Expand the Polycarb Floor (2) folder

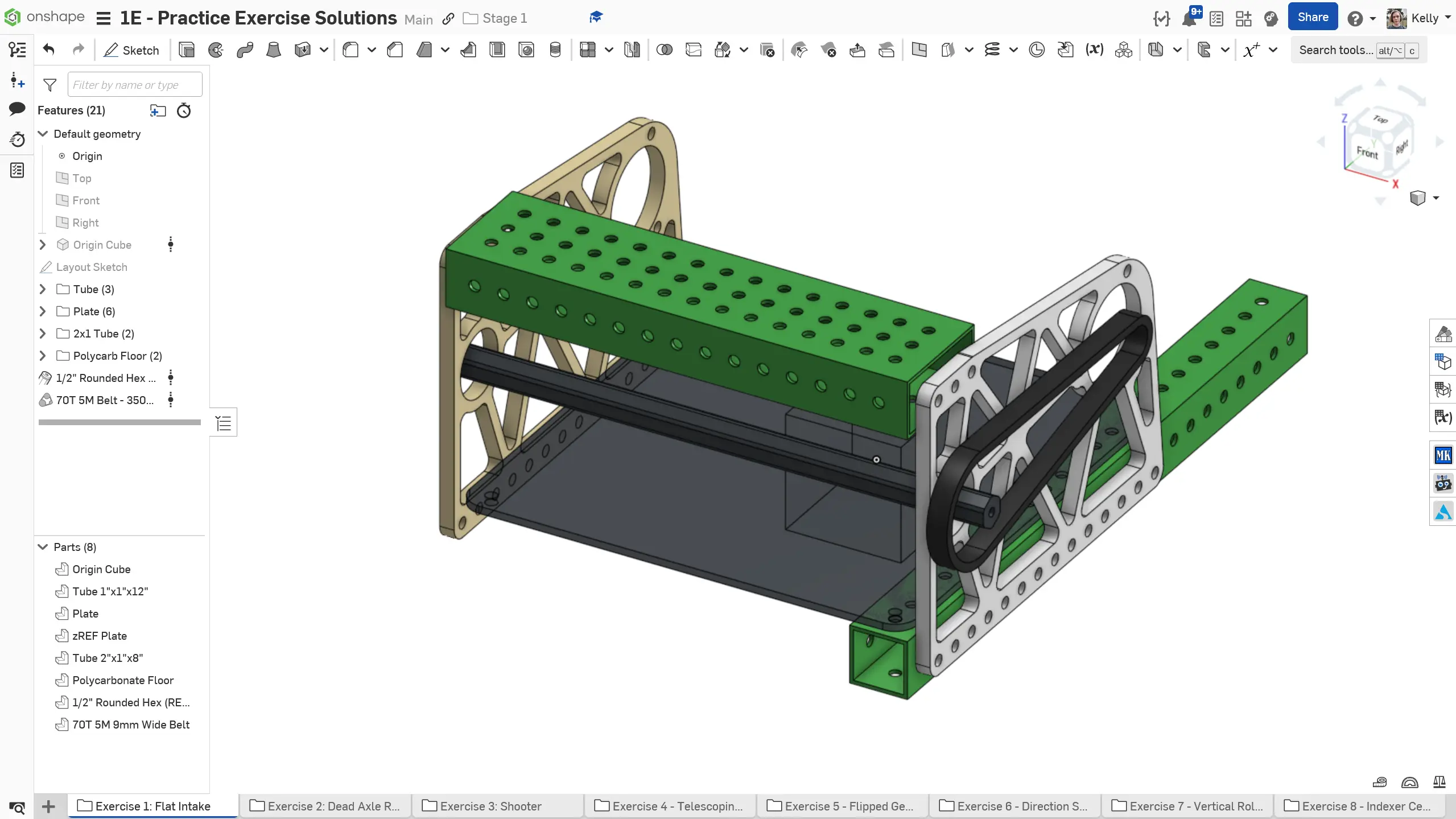[x=43, y=356]
